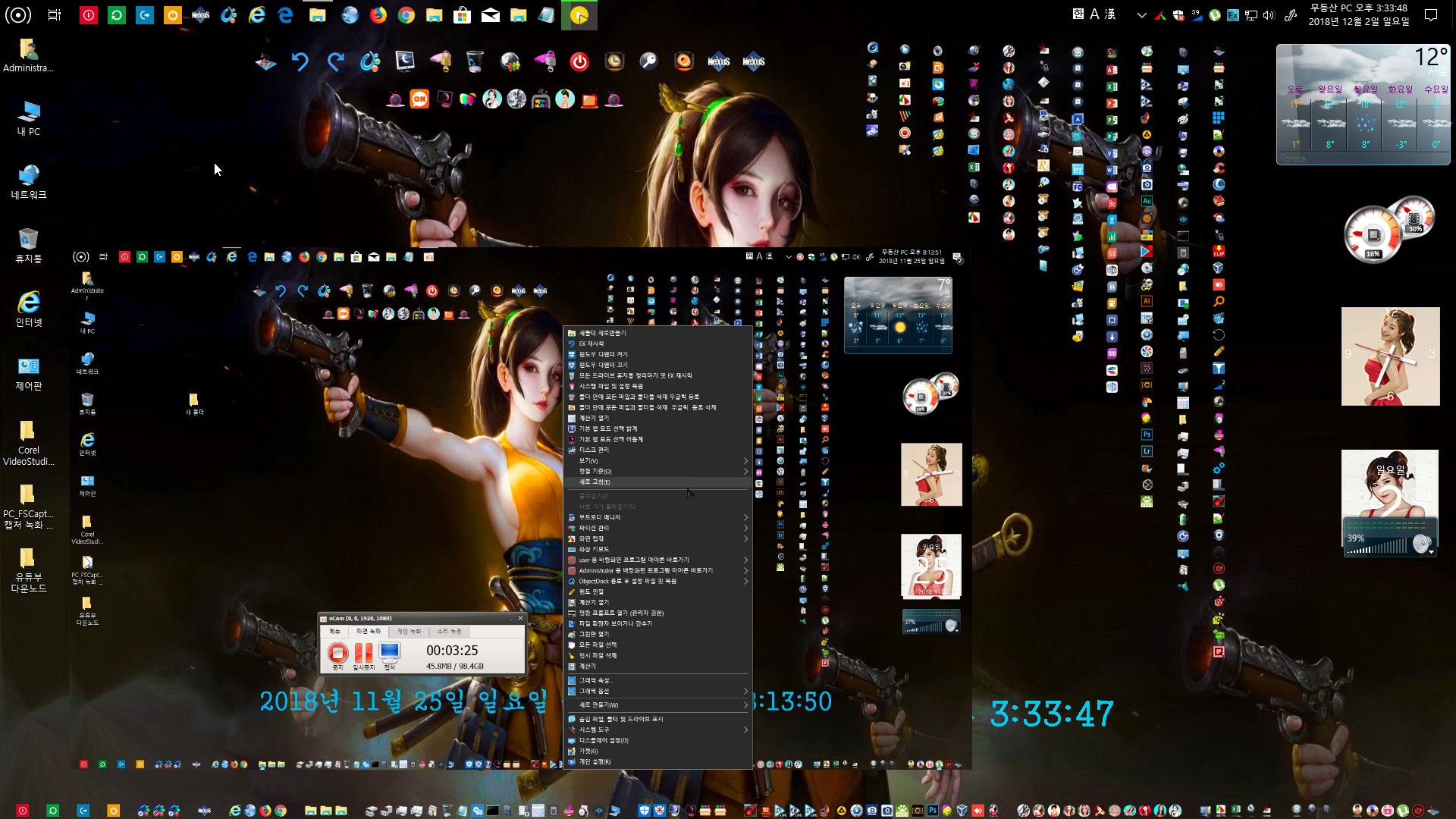Open the 12° weather forecast widget

coord(1363,104)
